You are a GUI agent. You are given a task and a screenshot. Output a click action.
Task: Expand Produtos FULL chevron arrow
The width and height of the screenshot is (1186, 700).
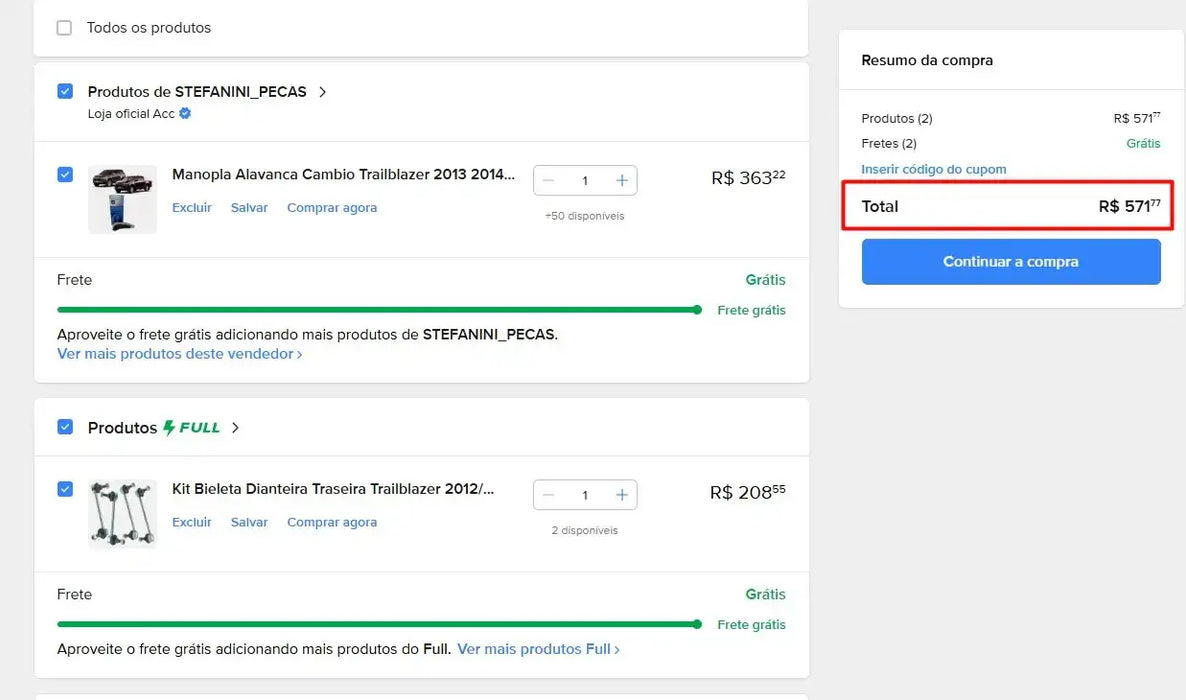235,428
